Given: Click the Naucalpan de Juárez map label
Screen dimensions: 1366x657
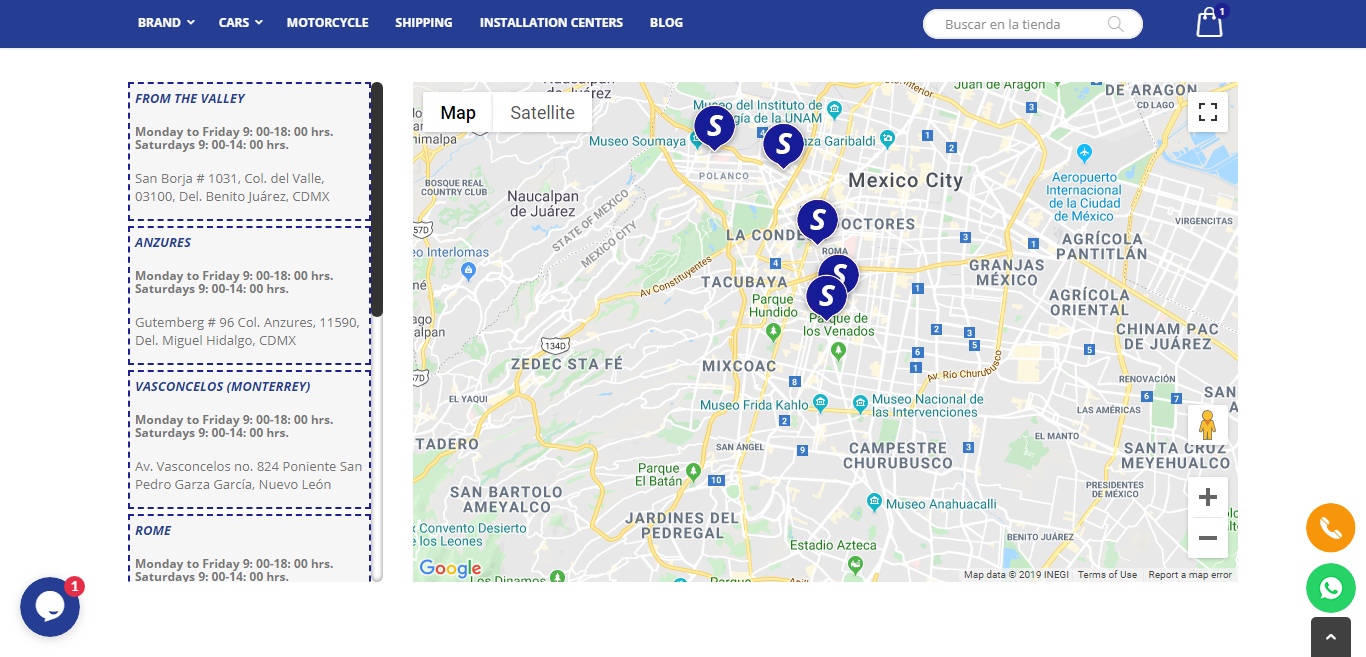Looking at the screenshot, I should [x=542, y=203].
